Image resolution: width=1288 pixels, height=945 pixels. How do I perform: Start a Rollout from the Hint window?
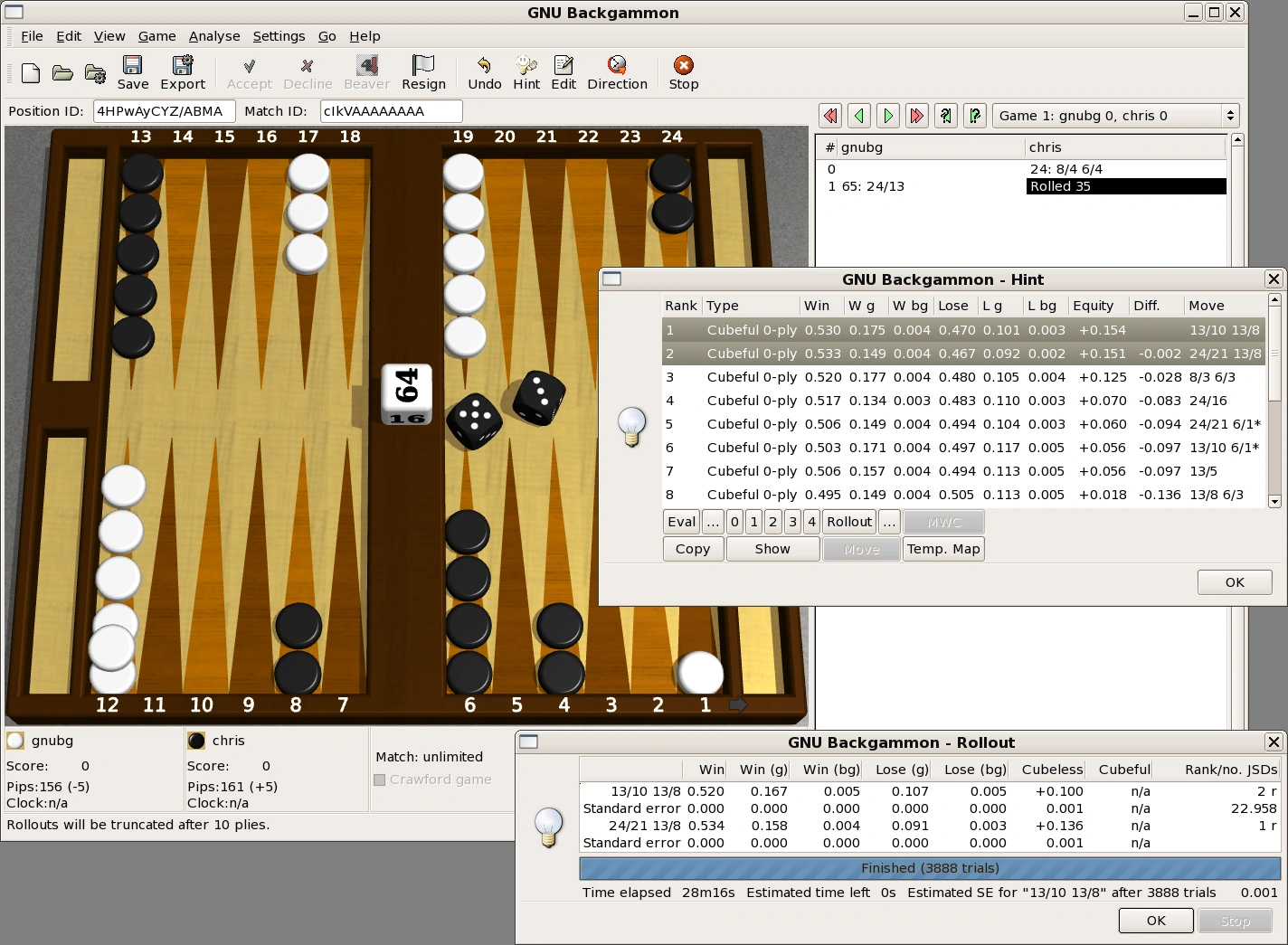848,522
